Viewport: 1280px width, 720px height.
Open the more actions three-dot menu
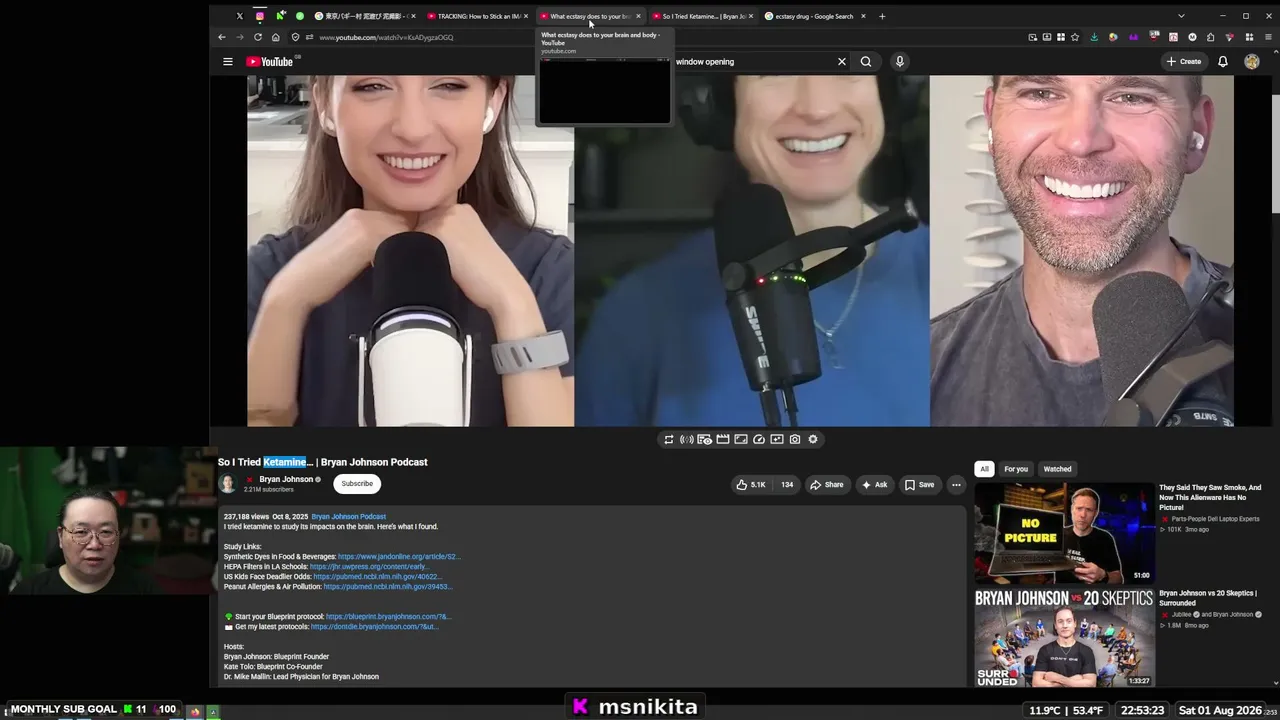click(956, 485)
